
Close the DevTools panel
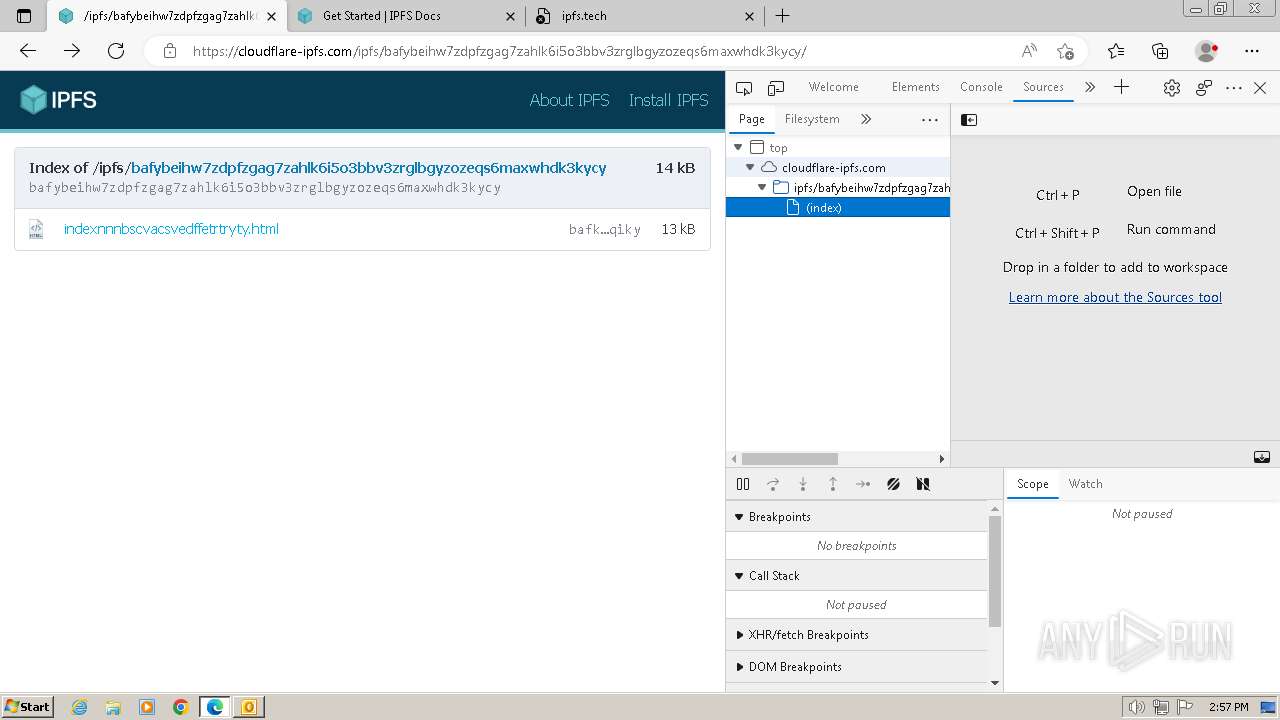coord(1260,88)
